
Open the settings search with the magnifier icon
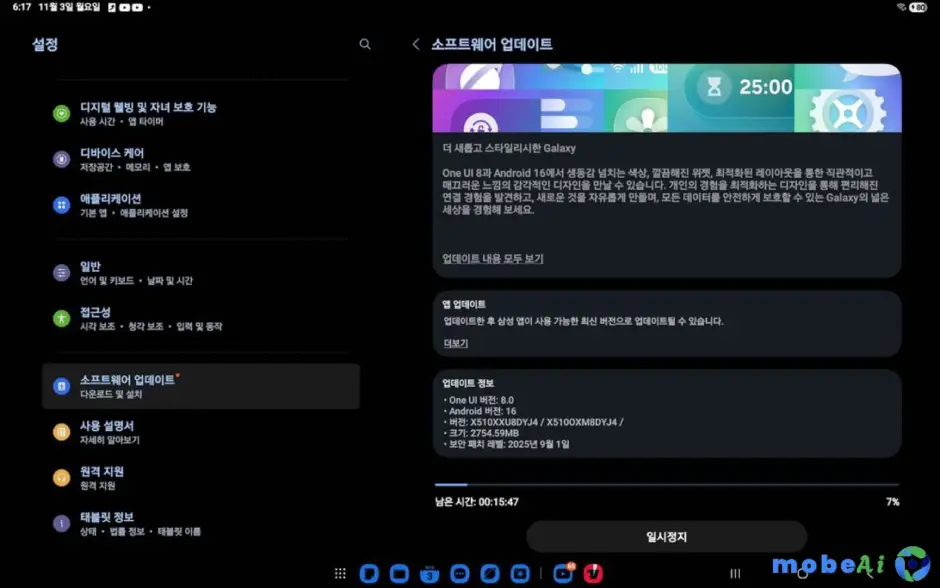pyautogui.click(x=365, y=44)
